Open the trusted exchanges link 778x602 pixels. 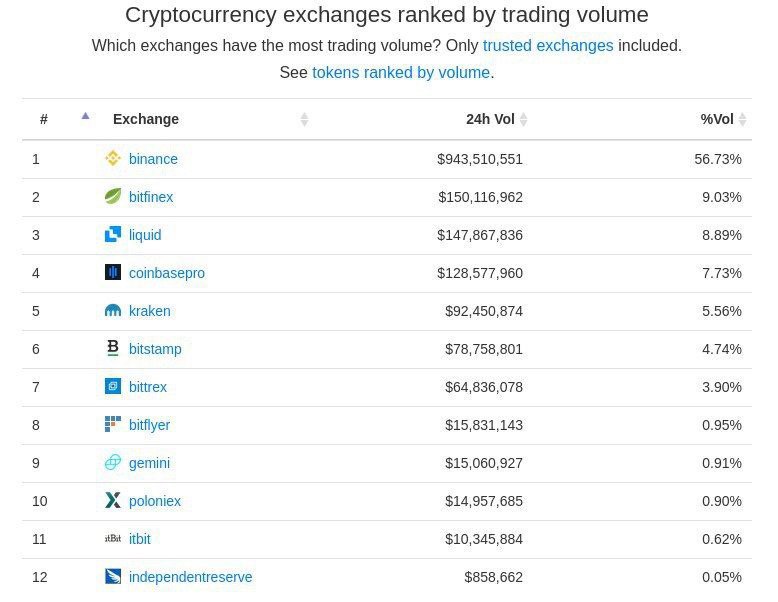coord(548,46)
